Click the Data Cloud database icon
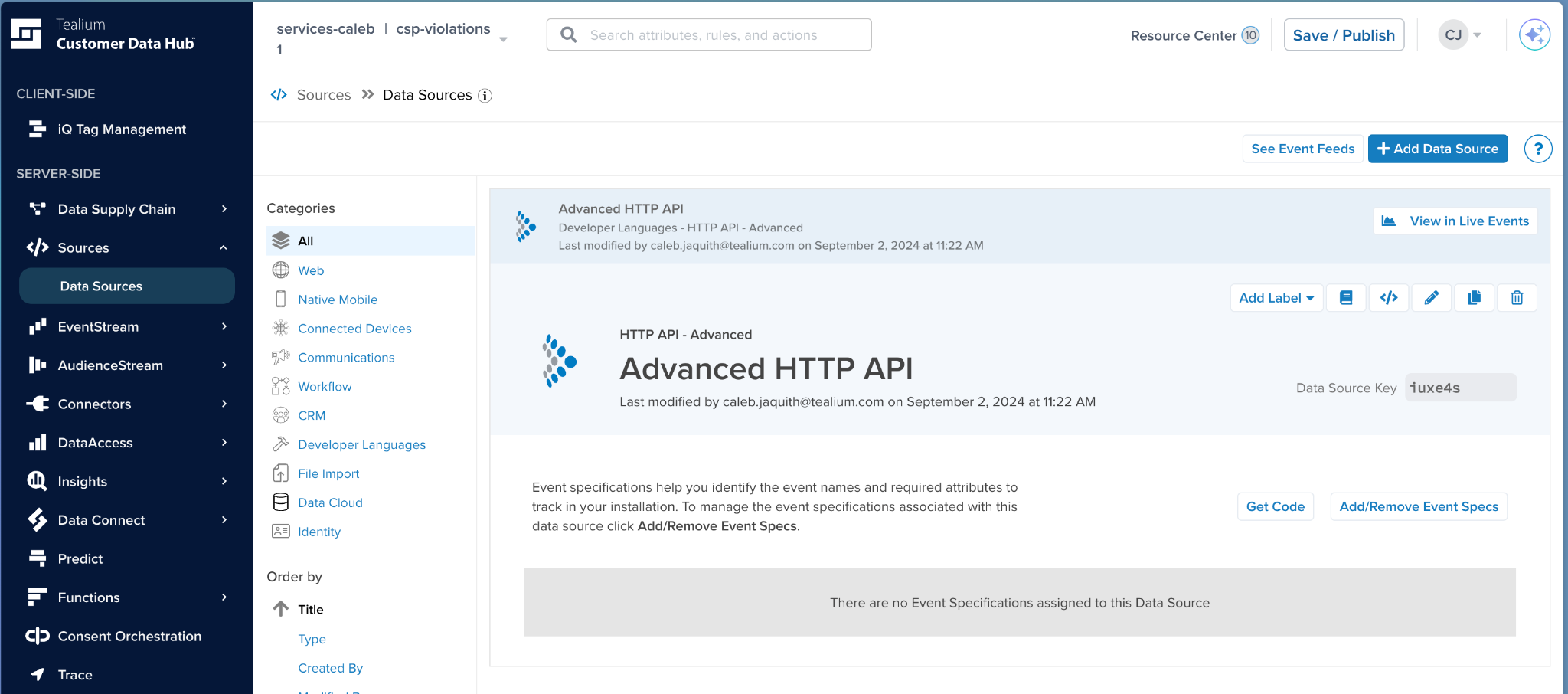 coord(281,502)
